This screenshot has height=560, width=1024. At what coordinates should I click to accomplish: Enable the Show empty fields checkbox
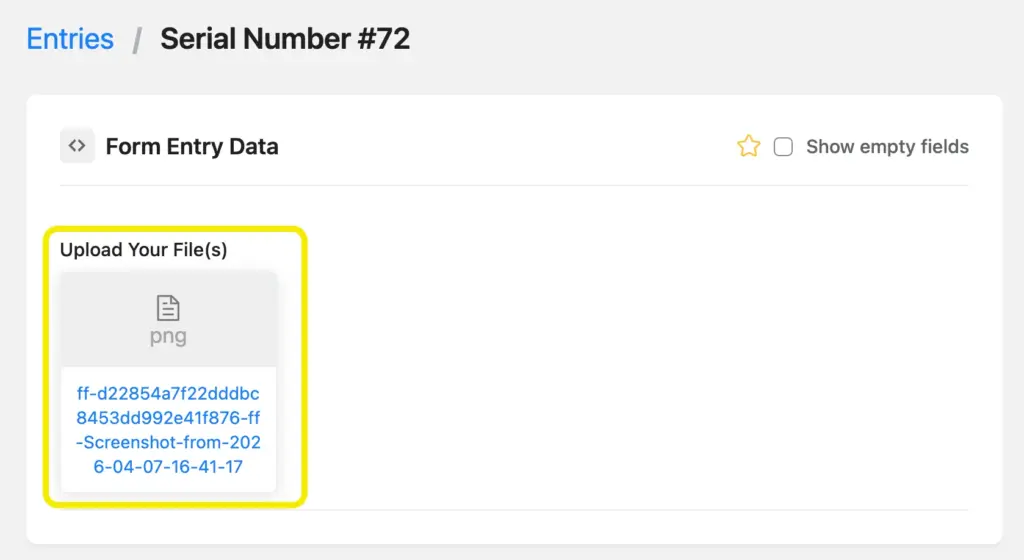point(784,147)
